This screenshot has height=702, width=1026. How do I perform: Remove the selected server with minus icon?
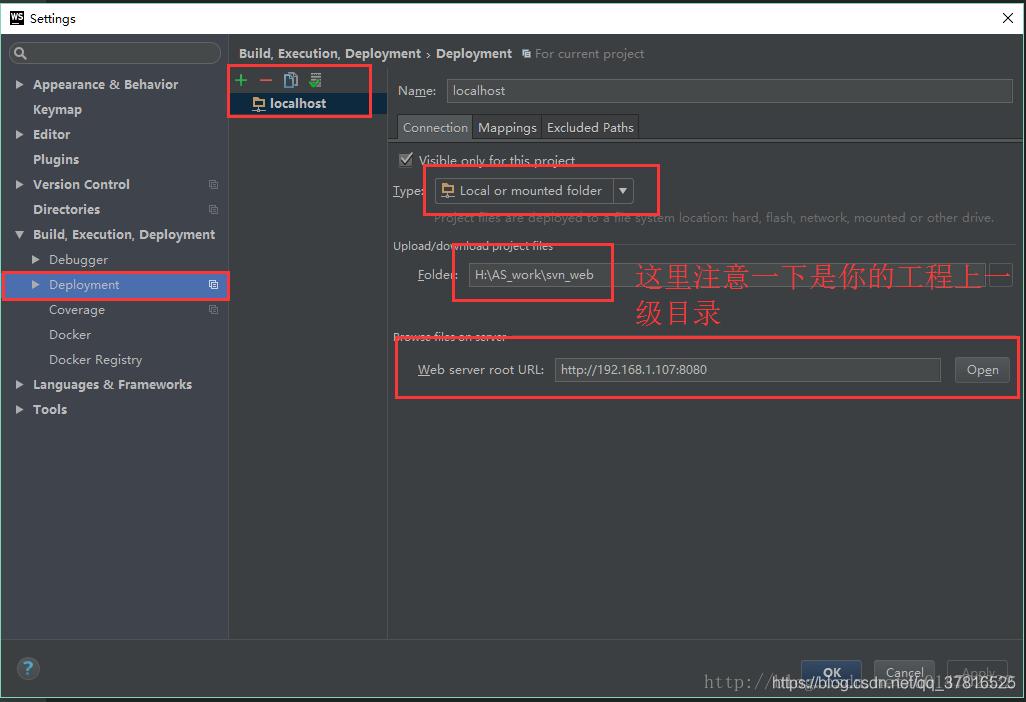(x=266, y=80)
